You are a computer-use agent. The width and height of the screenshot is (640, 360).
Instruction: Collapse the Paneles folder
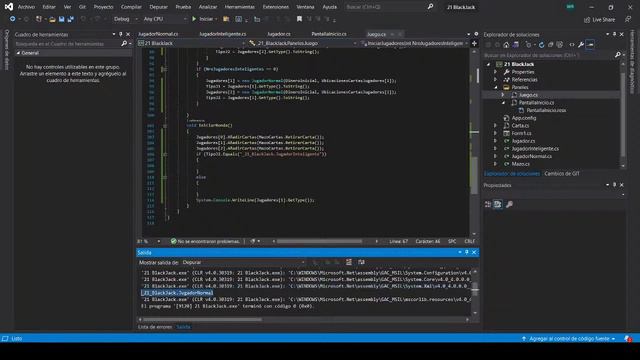[496, 87]
